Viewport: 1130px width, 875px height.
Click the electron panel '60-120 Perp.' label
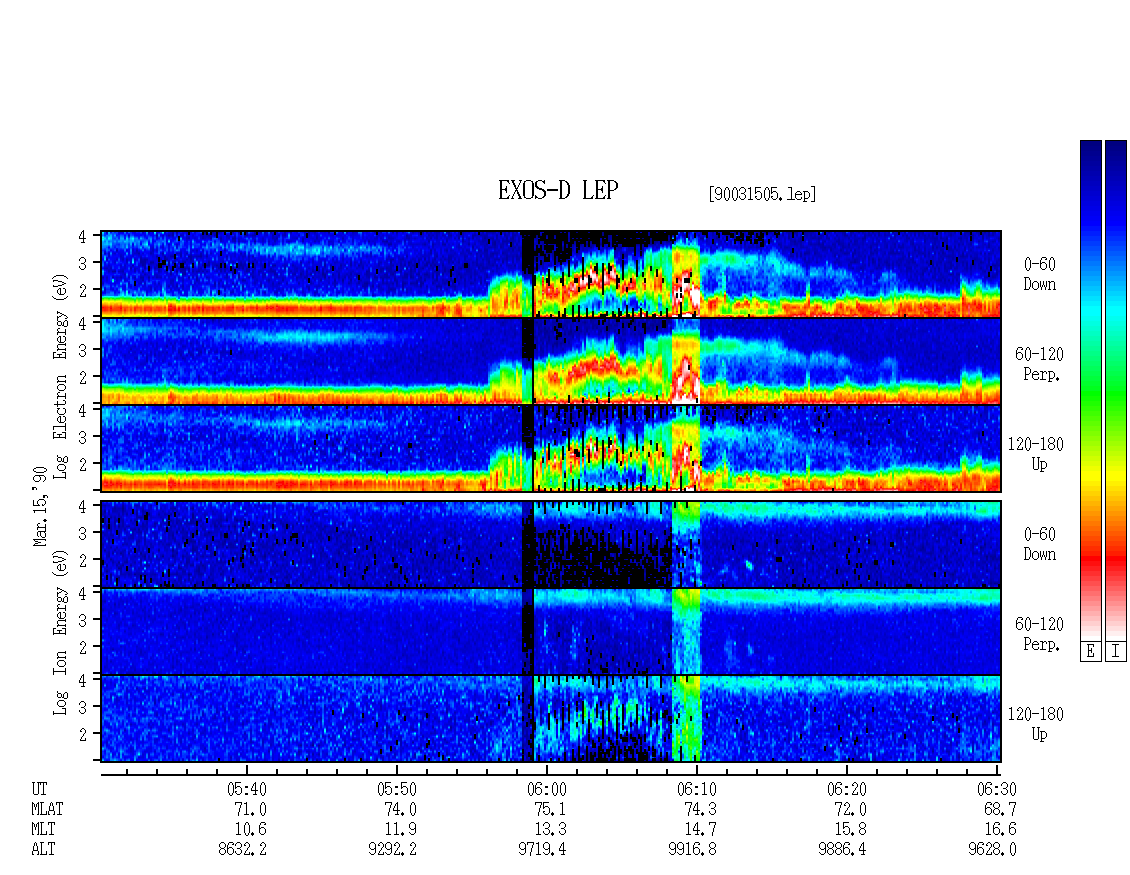click(1040, 364)
